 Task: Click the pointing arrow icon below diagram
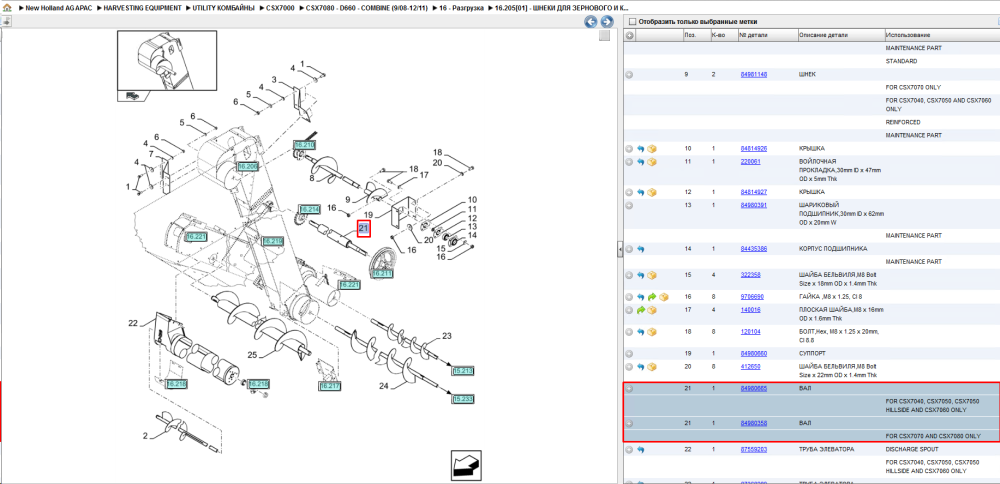pyautogui.click(x=466, y=465)
